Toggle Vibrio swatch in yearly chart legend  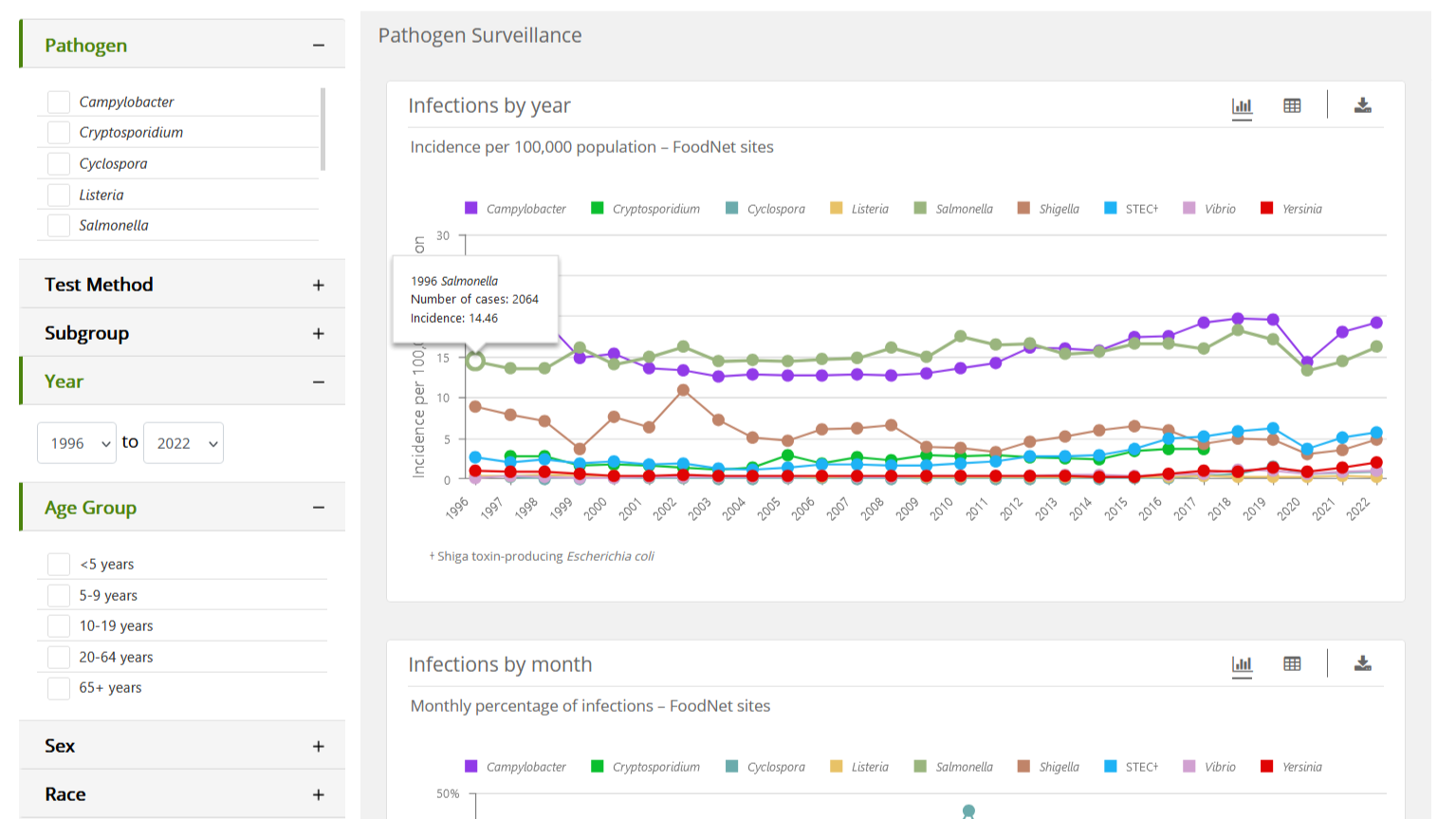coord(1189,208)
